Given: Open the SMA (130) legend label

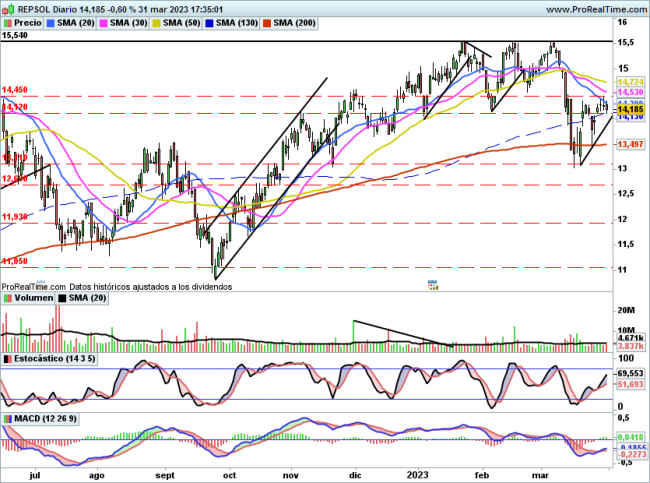Looking at the screenshot, I should 237,23.
